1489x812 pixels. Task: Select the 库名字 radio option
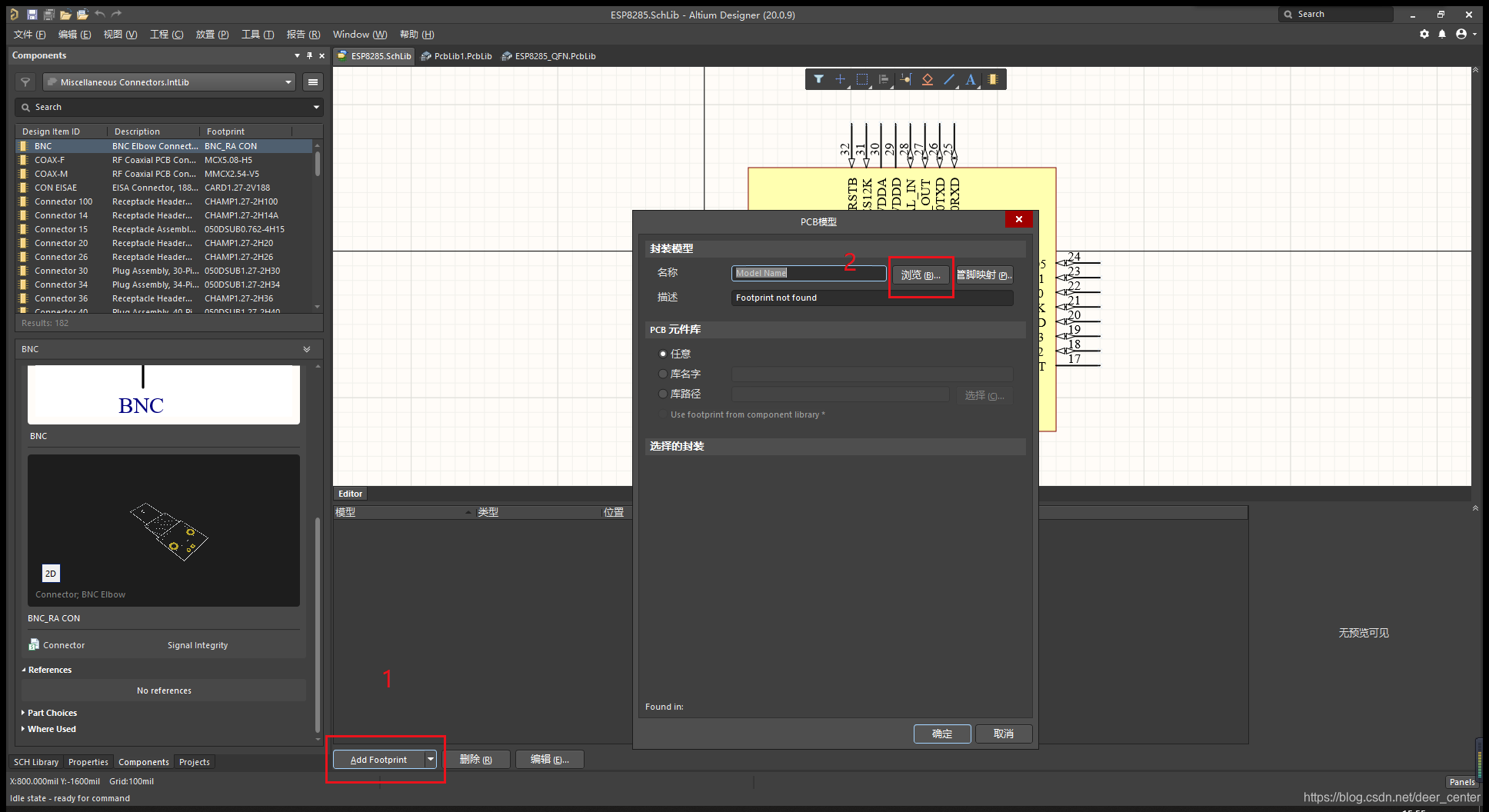click(663, 374)
